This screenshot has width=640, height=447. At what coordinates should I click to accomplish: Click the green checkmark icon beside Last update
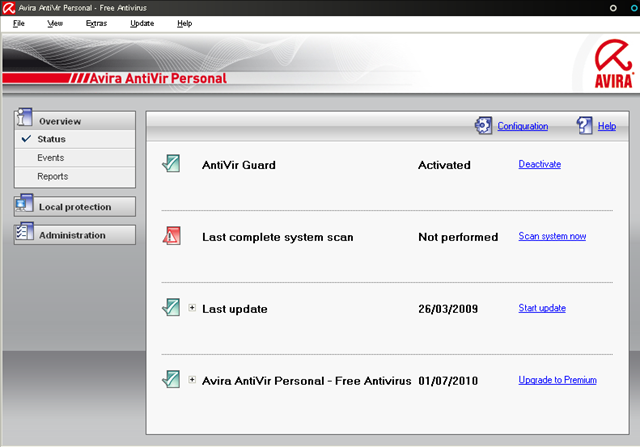[171, 307]
